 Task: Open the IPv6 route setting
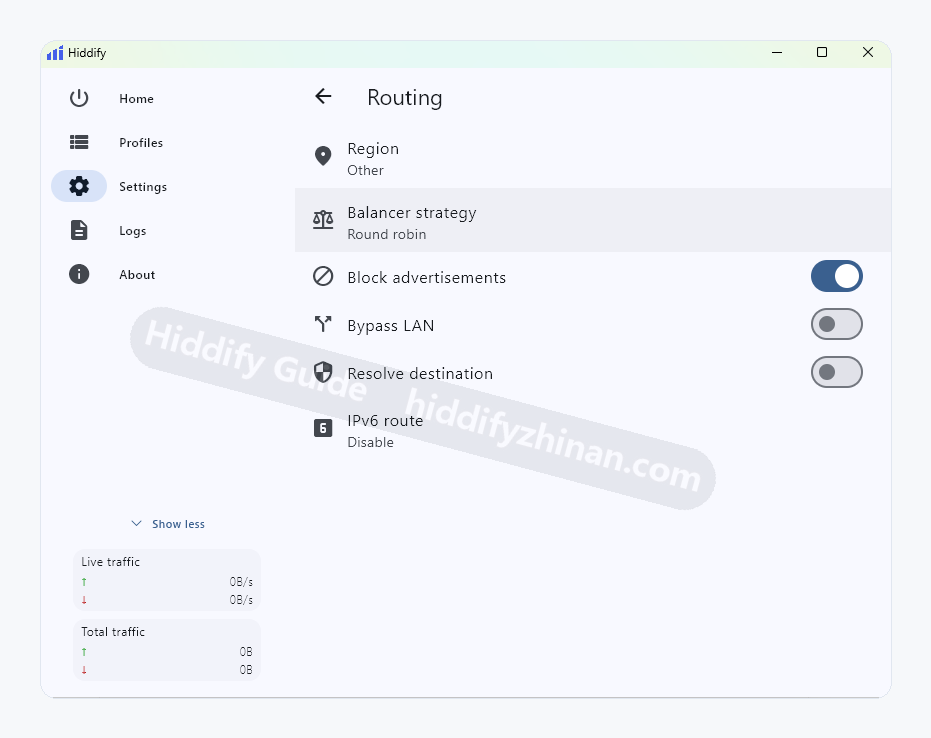pyautogui.click(x=593, y=431)
